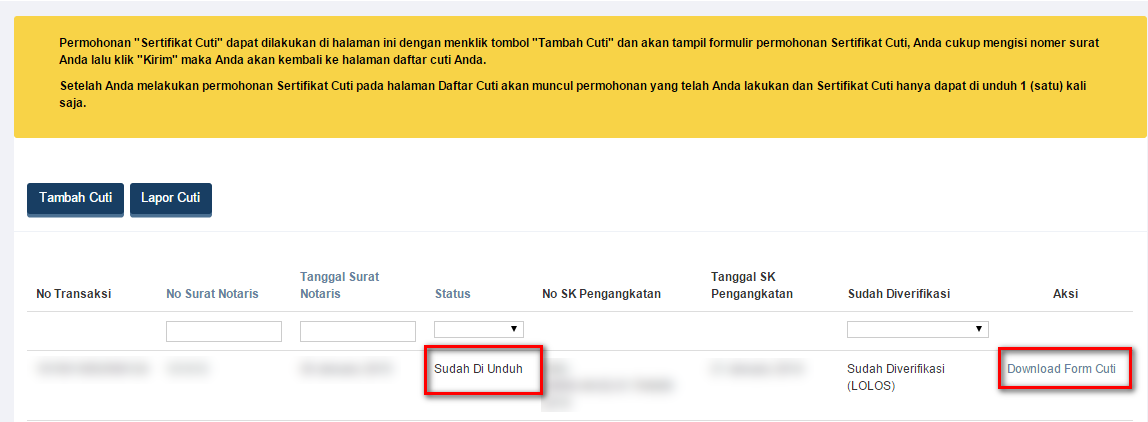Image resolution: width=1148 pixels, height=422 pixels.
Task: Click the Sudah Di Unduh status cell
Action: click(478, 369)
